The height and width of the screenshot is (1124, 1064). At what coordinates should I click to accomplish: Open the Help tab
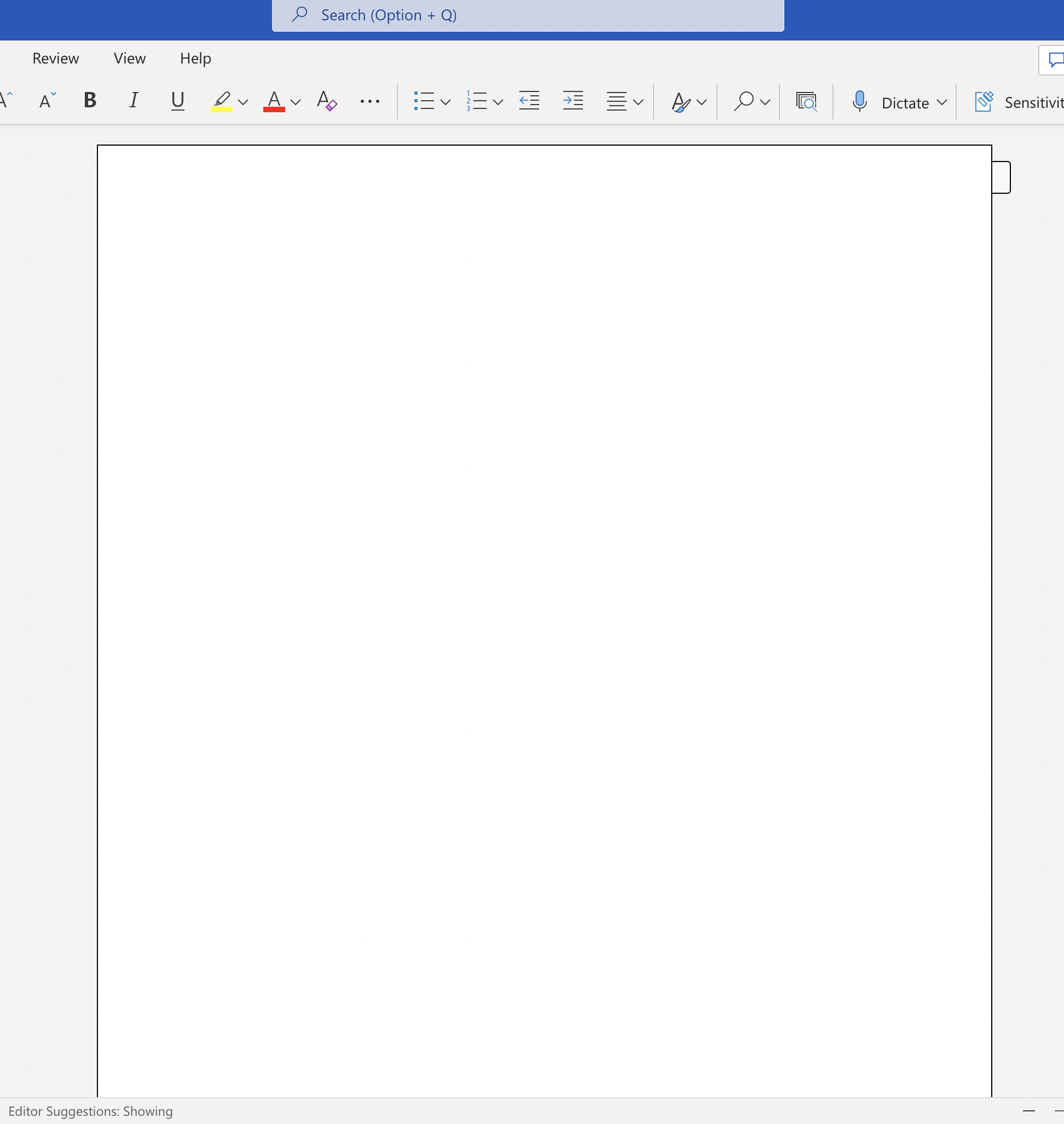[196, 59]
